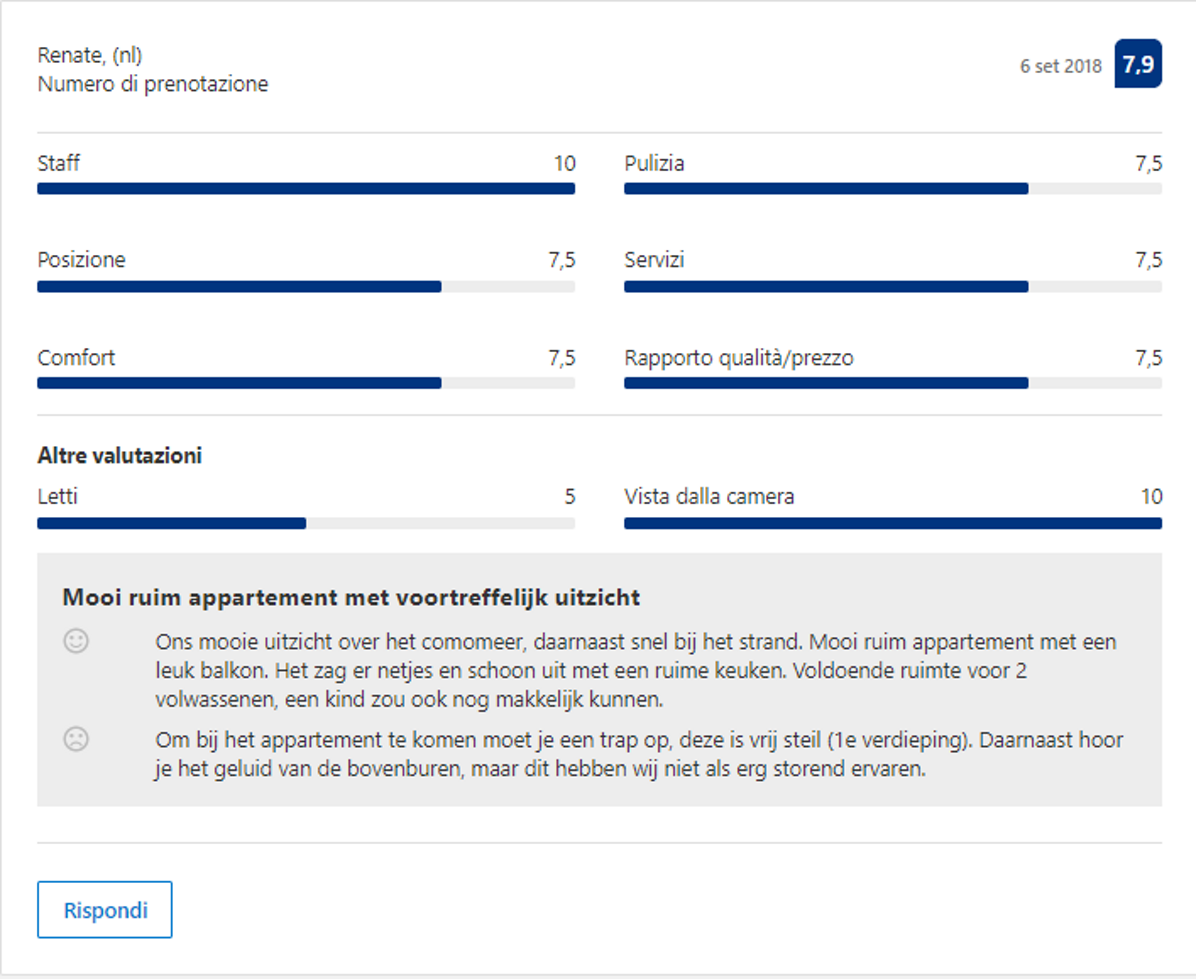
Task: Click the Comfort rating bar
Action: coord(306,383)
